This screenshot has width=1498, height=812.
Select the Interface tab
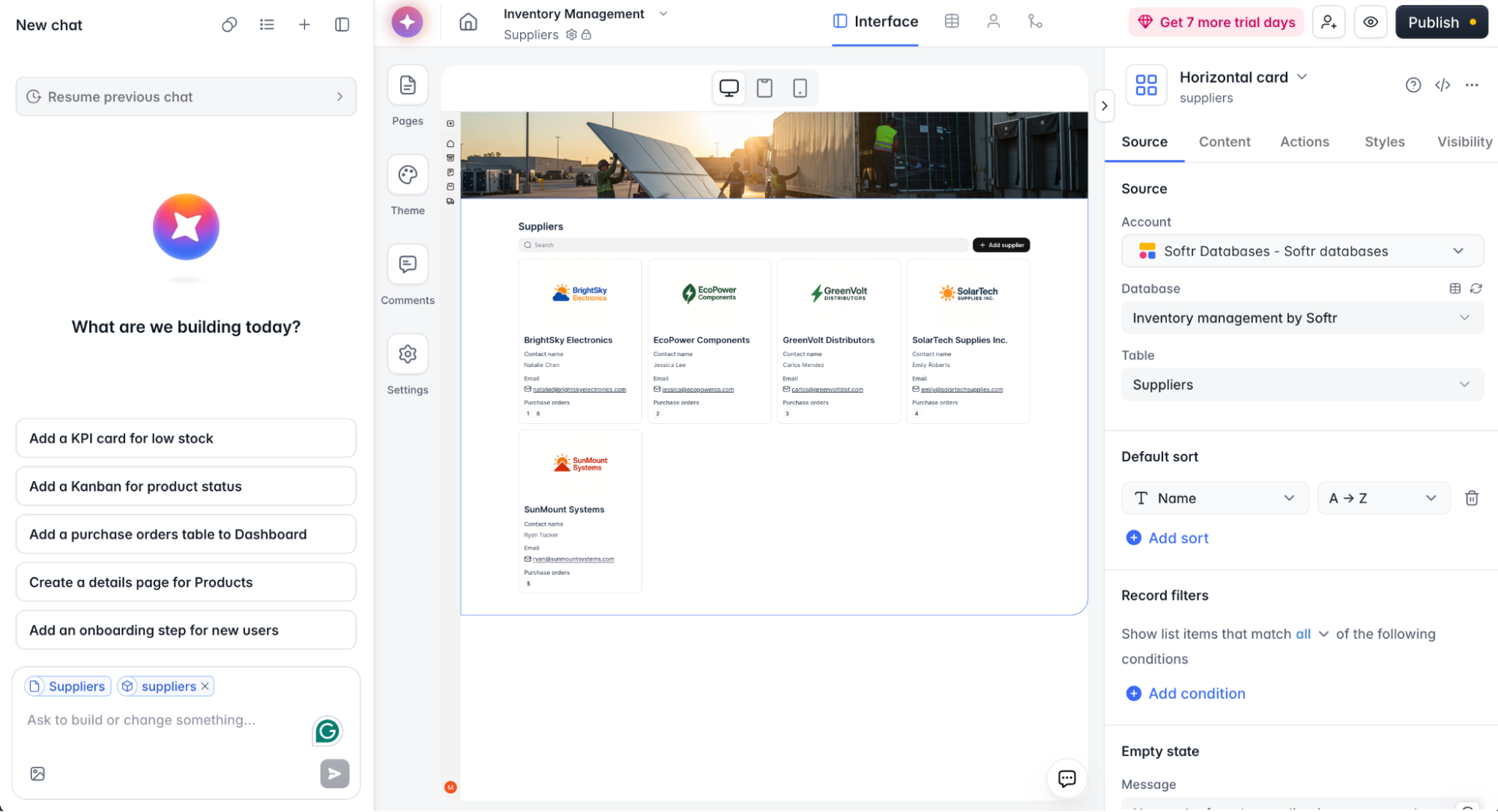pyautogui.click(x=875, y=22)
